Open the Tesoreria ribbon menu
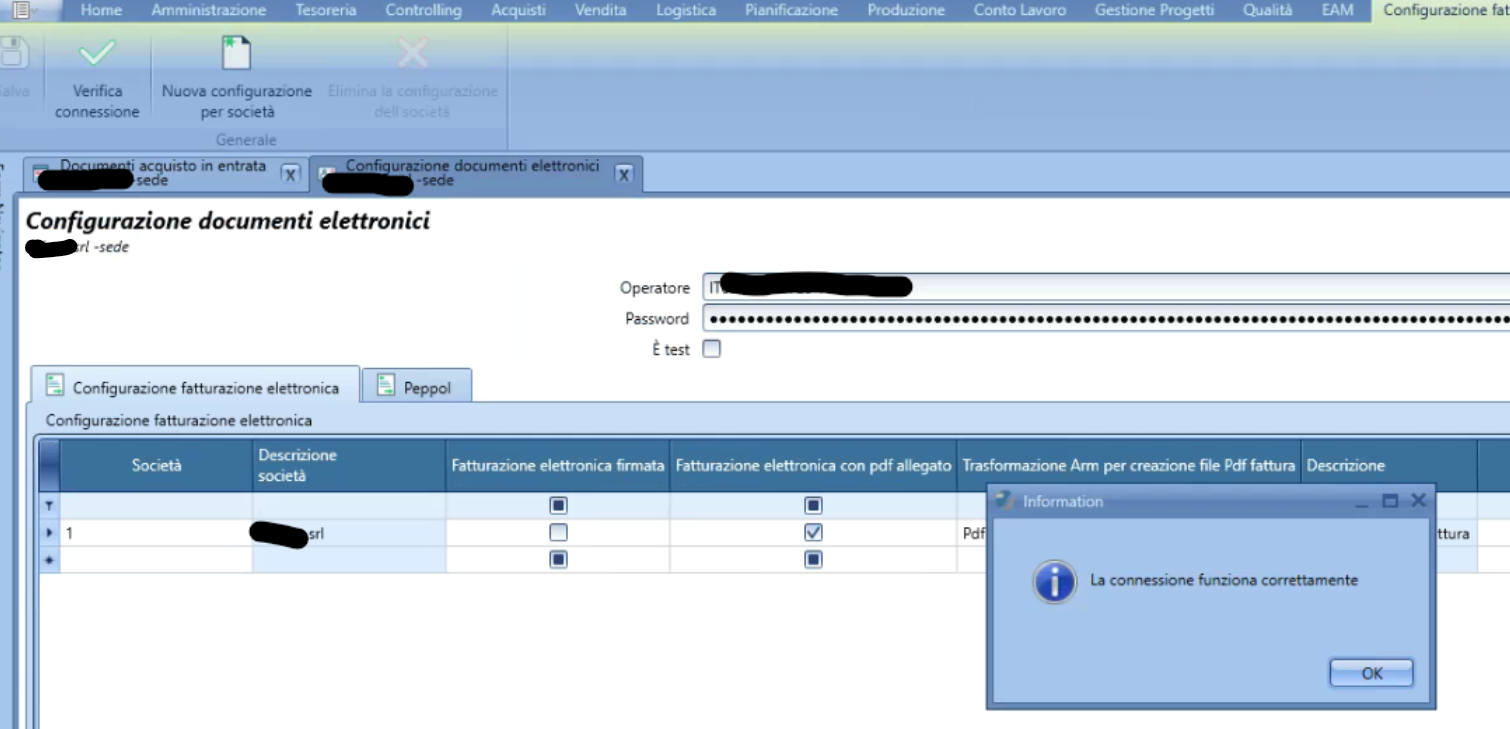The height and width of the screenshot is (729, 1510). [x=325, y=10]
